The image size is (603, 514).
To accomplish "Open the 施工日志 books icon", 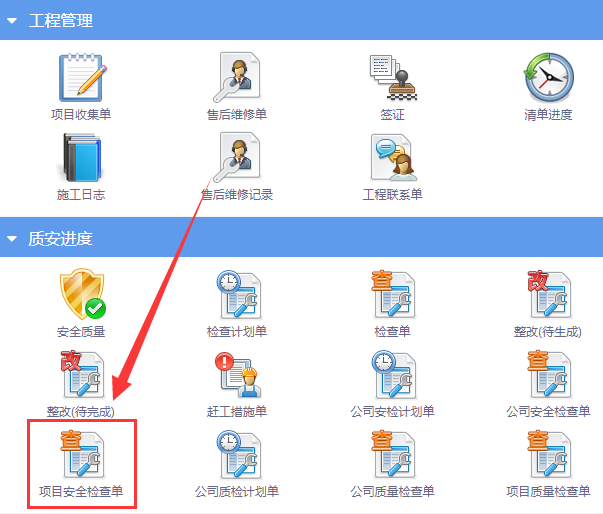I will (81, 157).
